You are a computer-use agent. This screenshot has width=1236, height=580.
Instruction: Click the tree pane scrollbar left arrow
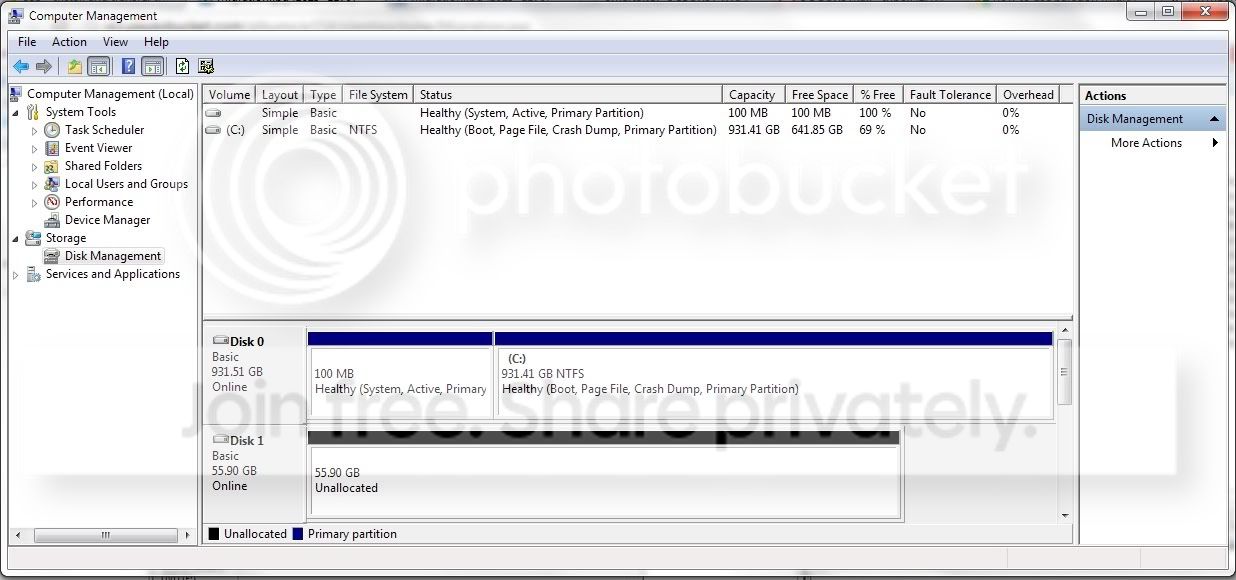[x=18, y=536]
